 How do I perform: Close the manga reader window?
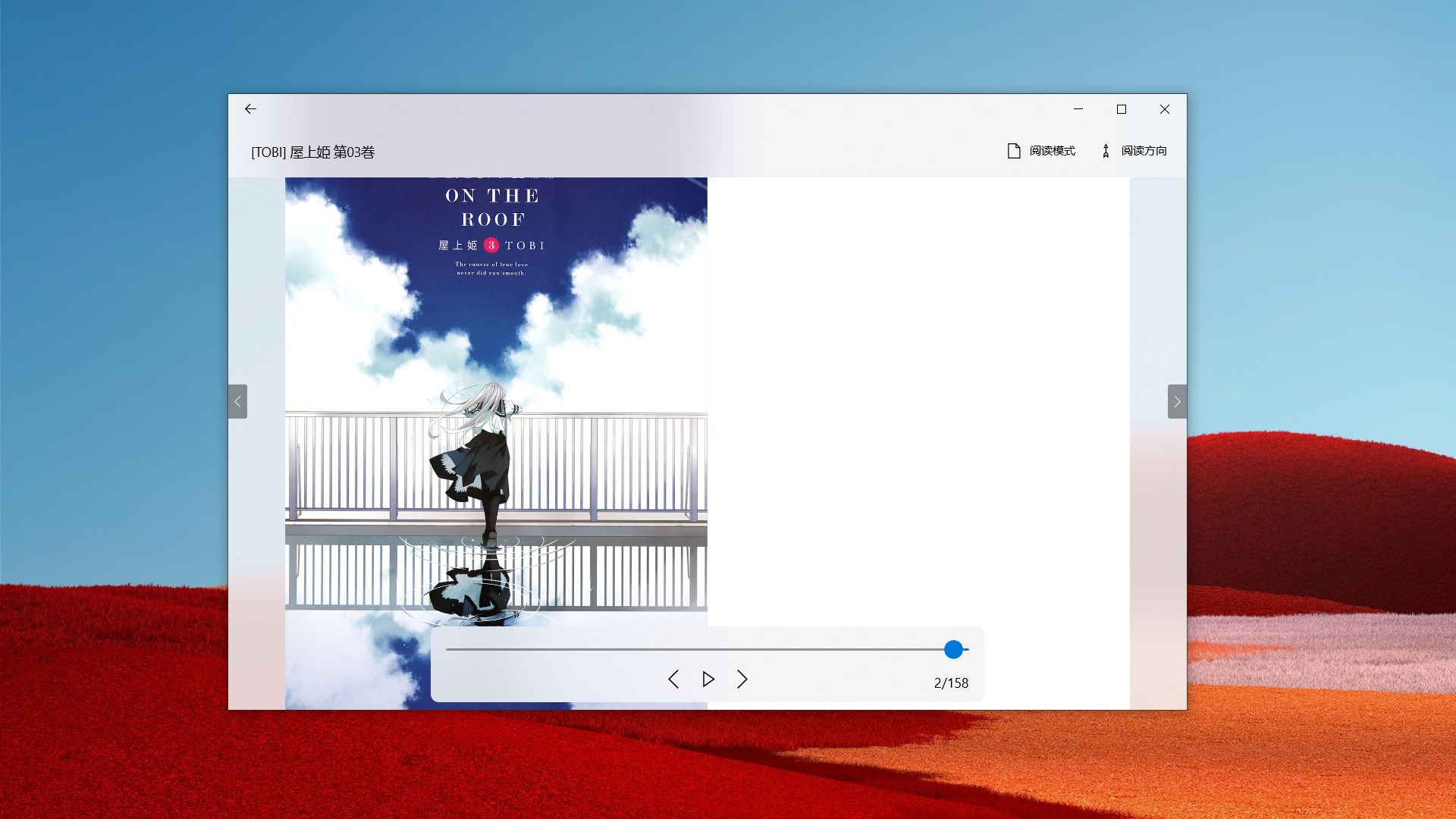[x=1165, y=109]
